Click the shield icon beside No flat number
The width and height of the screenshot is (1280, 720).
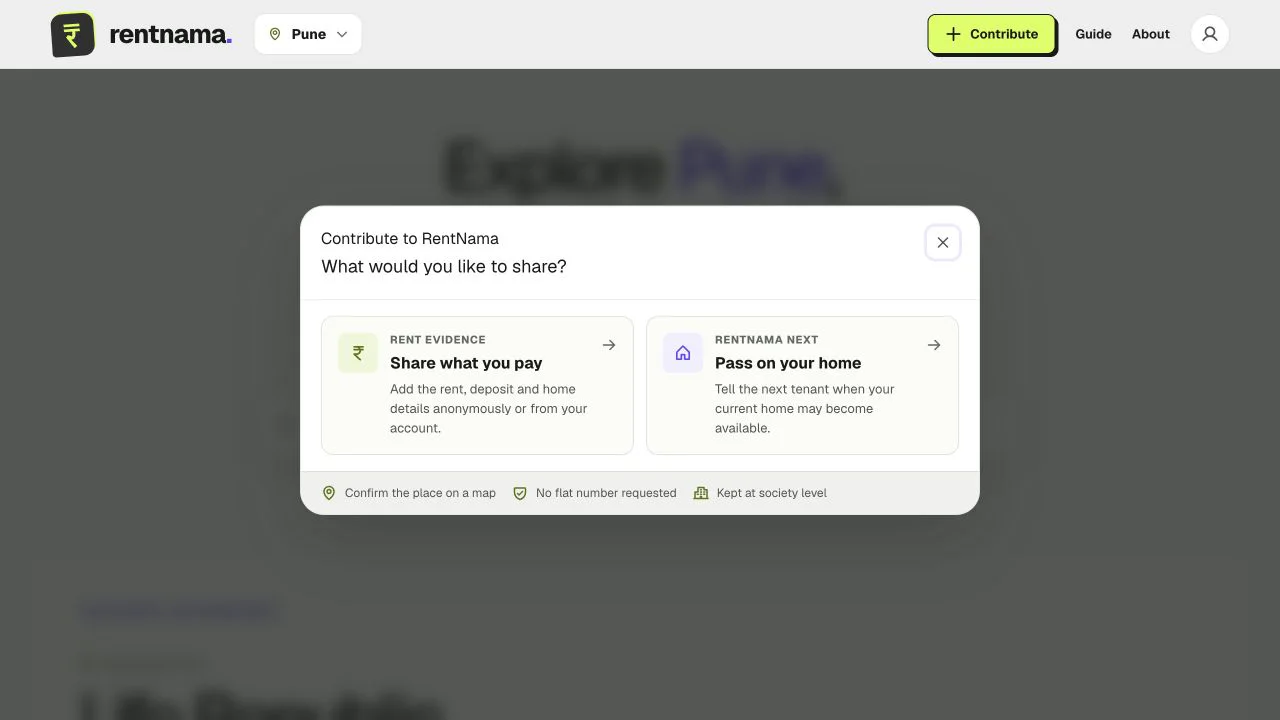(x=520, y=493)
